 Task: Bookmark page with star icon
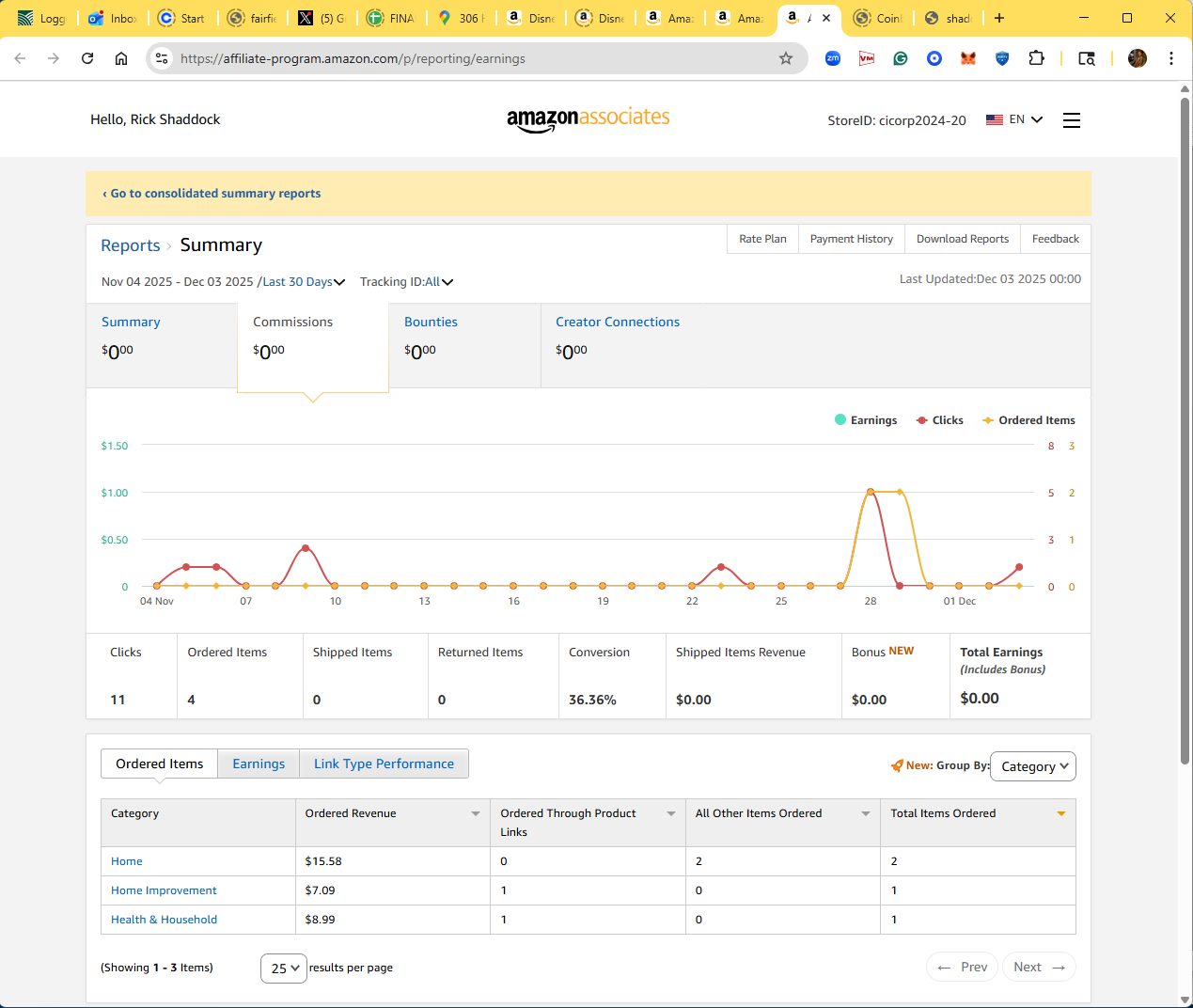[x=786, y=58]
